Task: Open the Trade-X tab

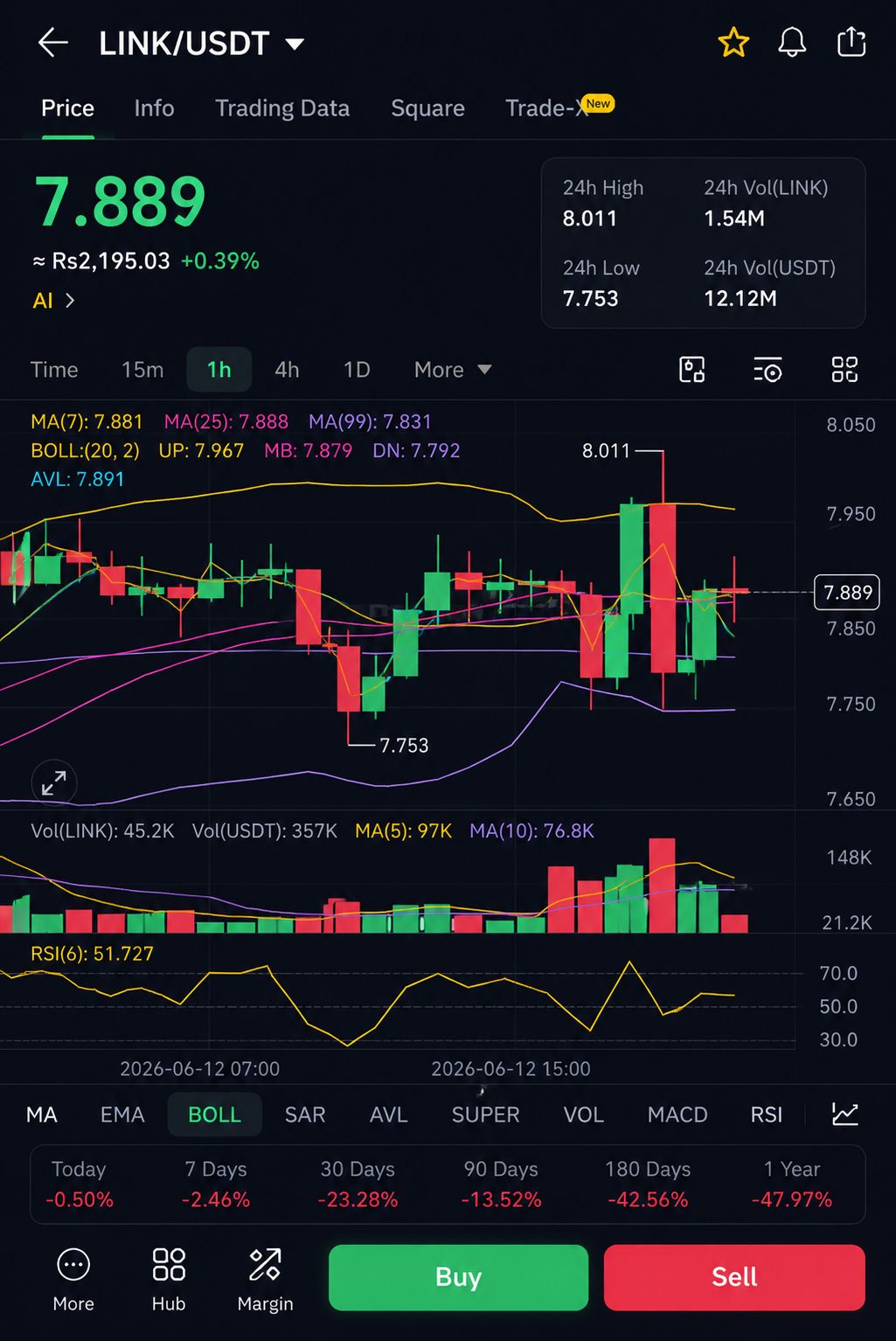Action: [x=559, y=108]
